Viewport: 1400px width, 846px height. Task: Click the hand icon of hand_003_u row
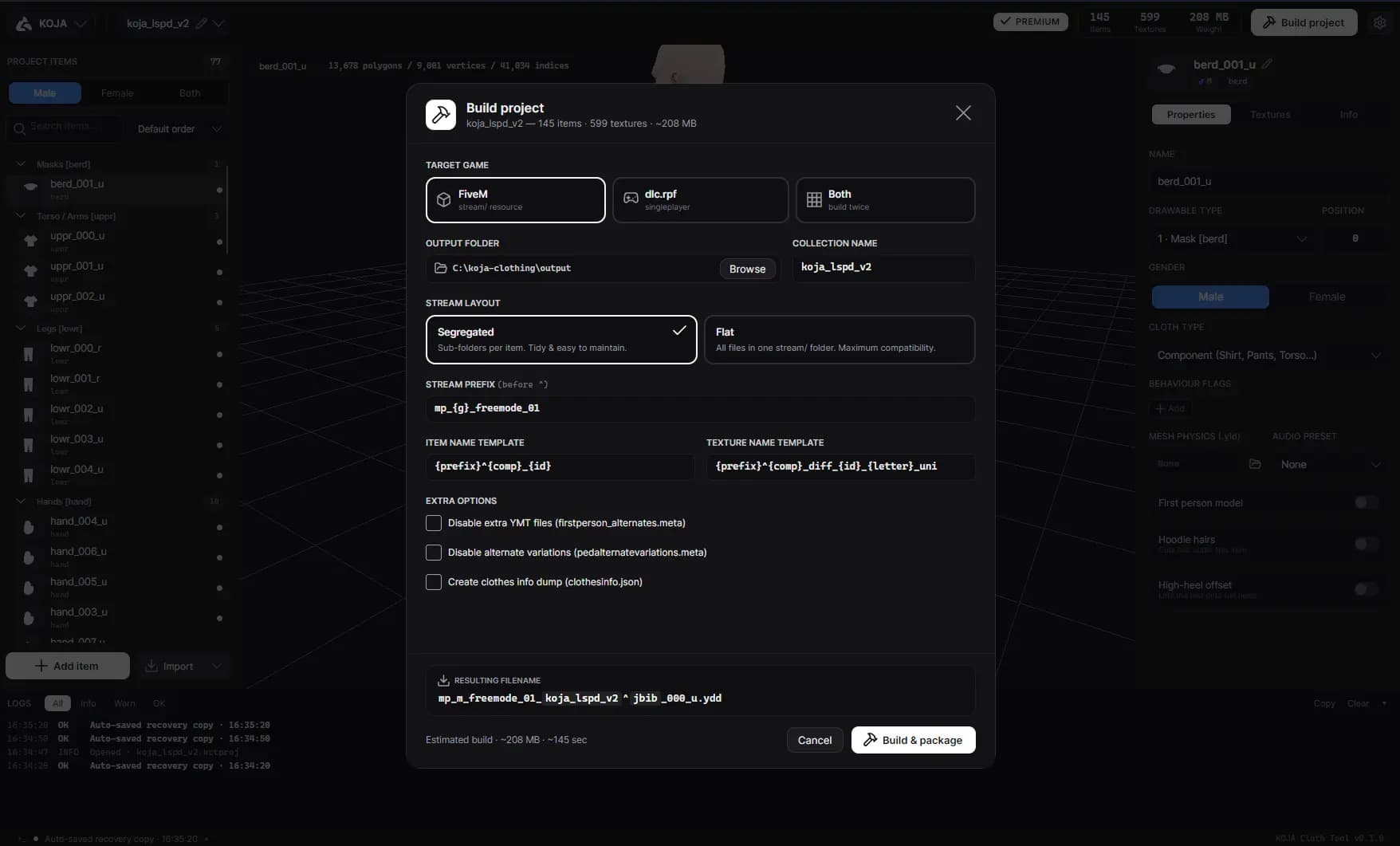[29, 618]
